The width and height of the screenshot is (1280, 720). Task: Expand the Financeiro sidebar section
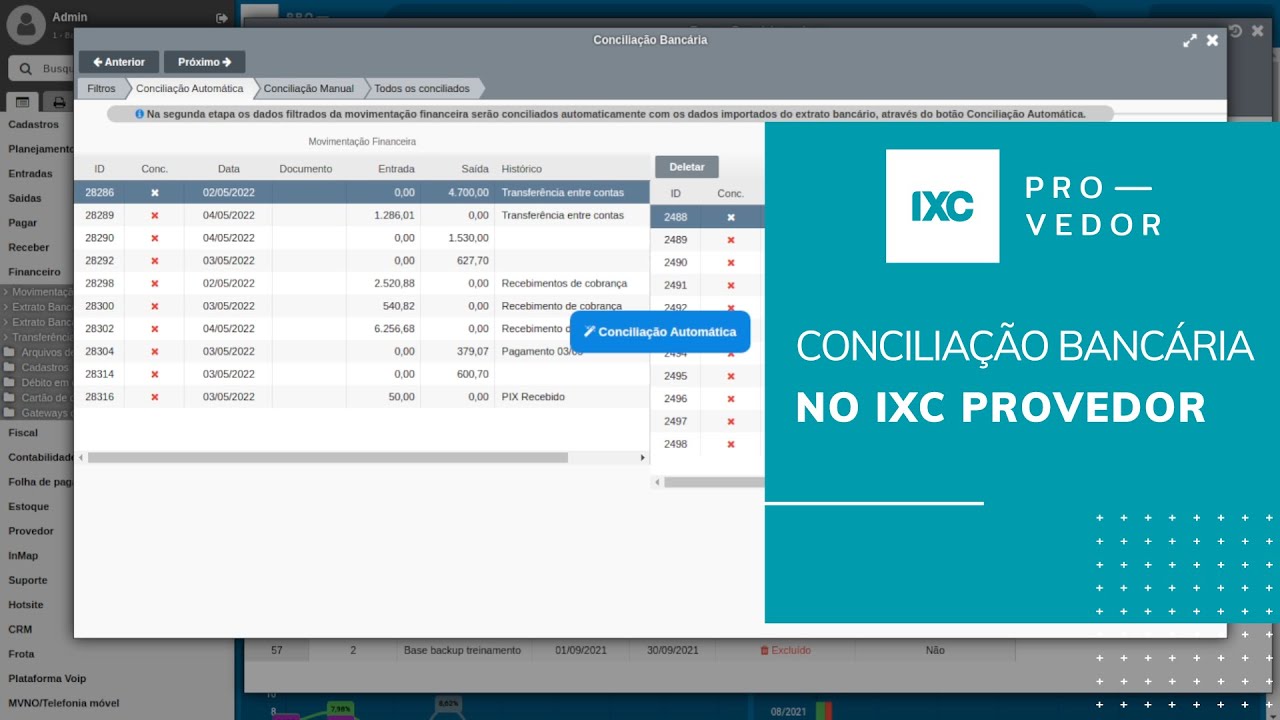coord(35,271)
